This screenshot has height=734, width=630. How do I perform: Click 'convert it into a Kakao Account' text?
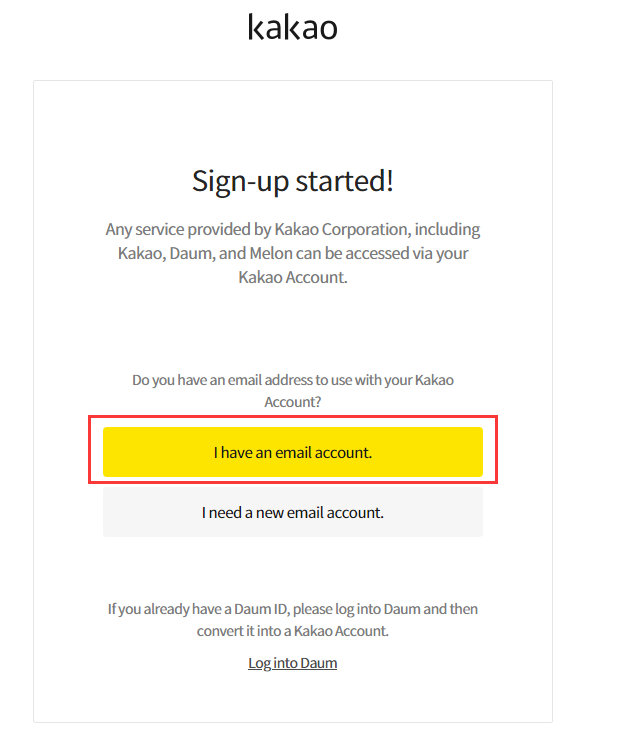pos(293,631)
